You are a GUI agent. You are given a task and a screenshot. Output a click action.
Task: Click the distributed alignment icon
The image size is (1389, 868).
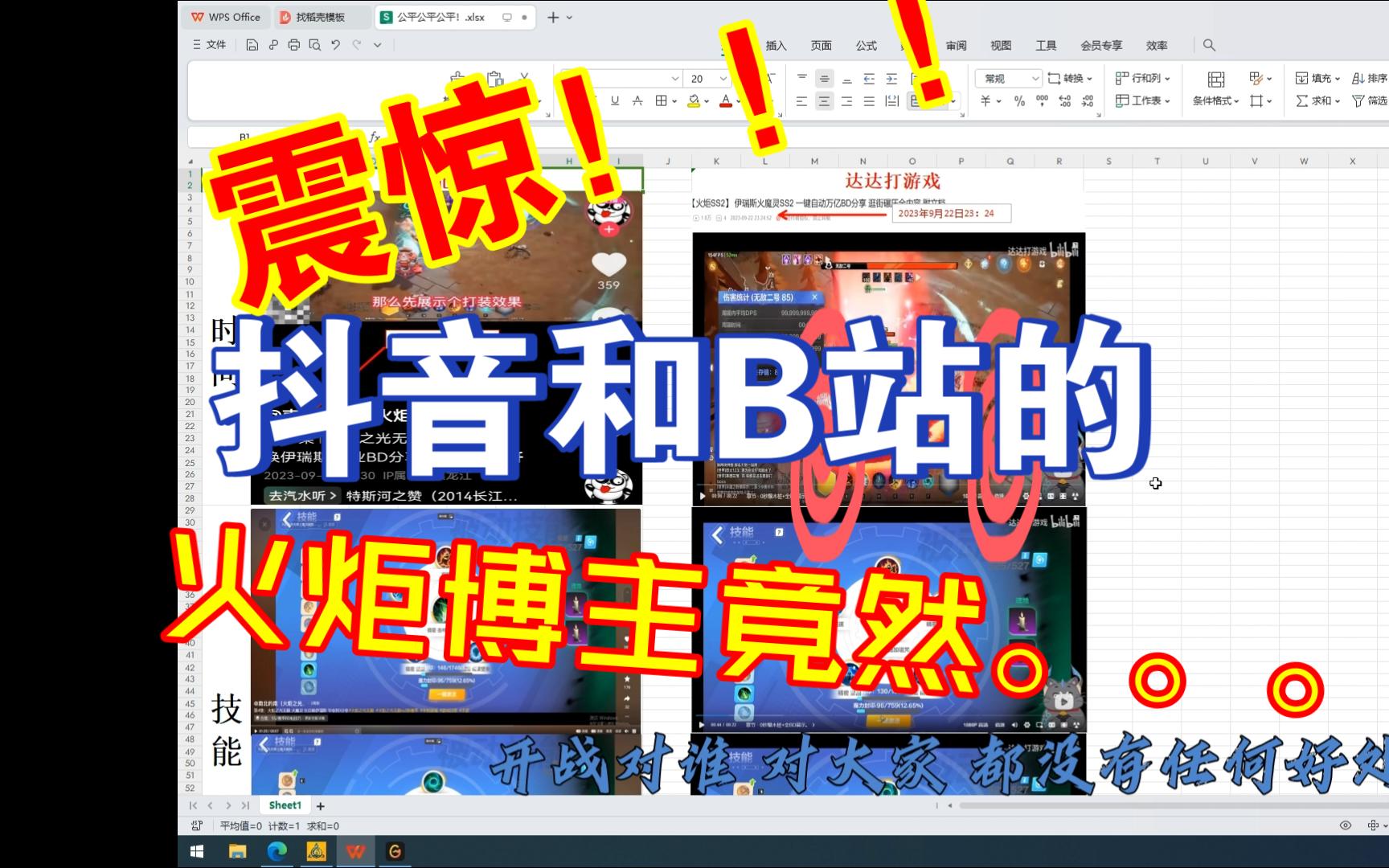[891, 101]
